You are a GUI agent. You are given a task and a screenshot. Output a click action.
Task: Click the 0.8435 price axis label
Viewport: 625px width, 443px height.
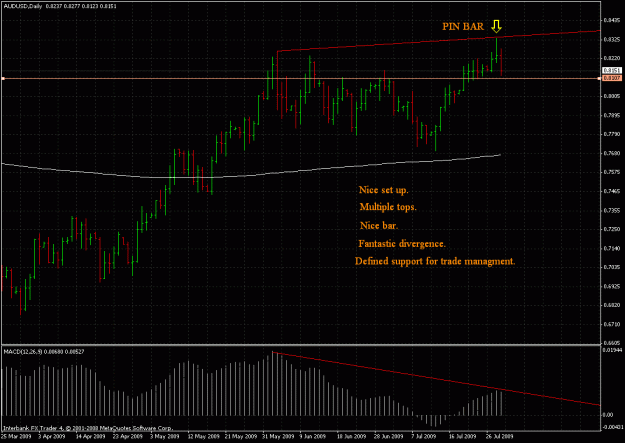612,20
